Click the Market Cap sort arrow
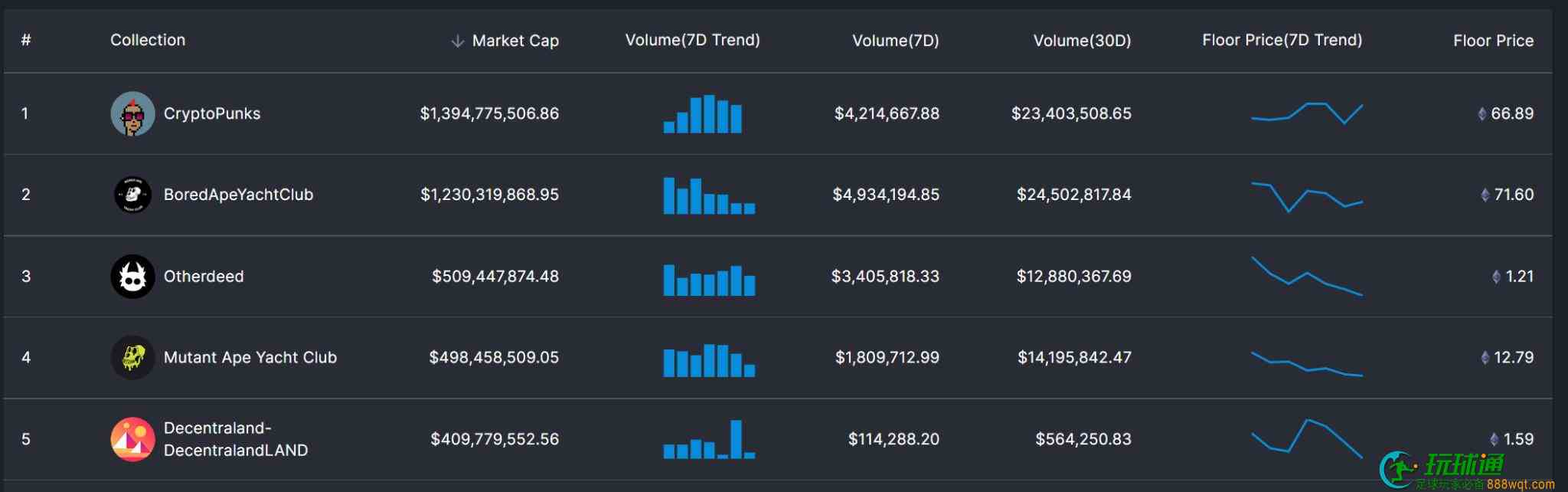Image resolution: width=1568 pixels, height=492 pixels. click(x=458, y=41)
